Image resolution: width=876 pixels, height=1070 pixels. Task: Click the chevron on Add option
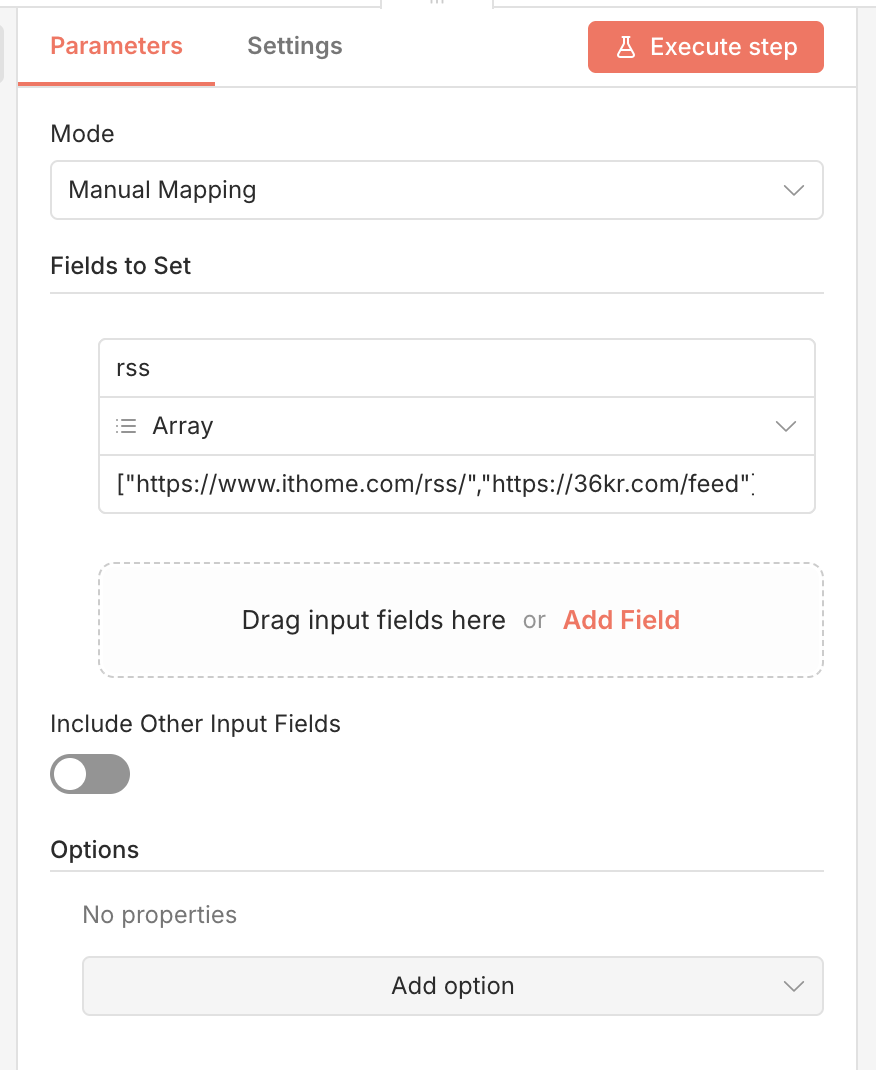794,986
